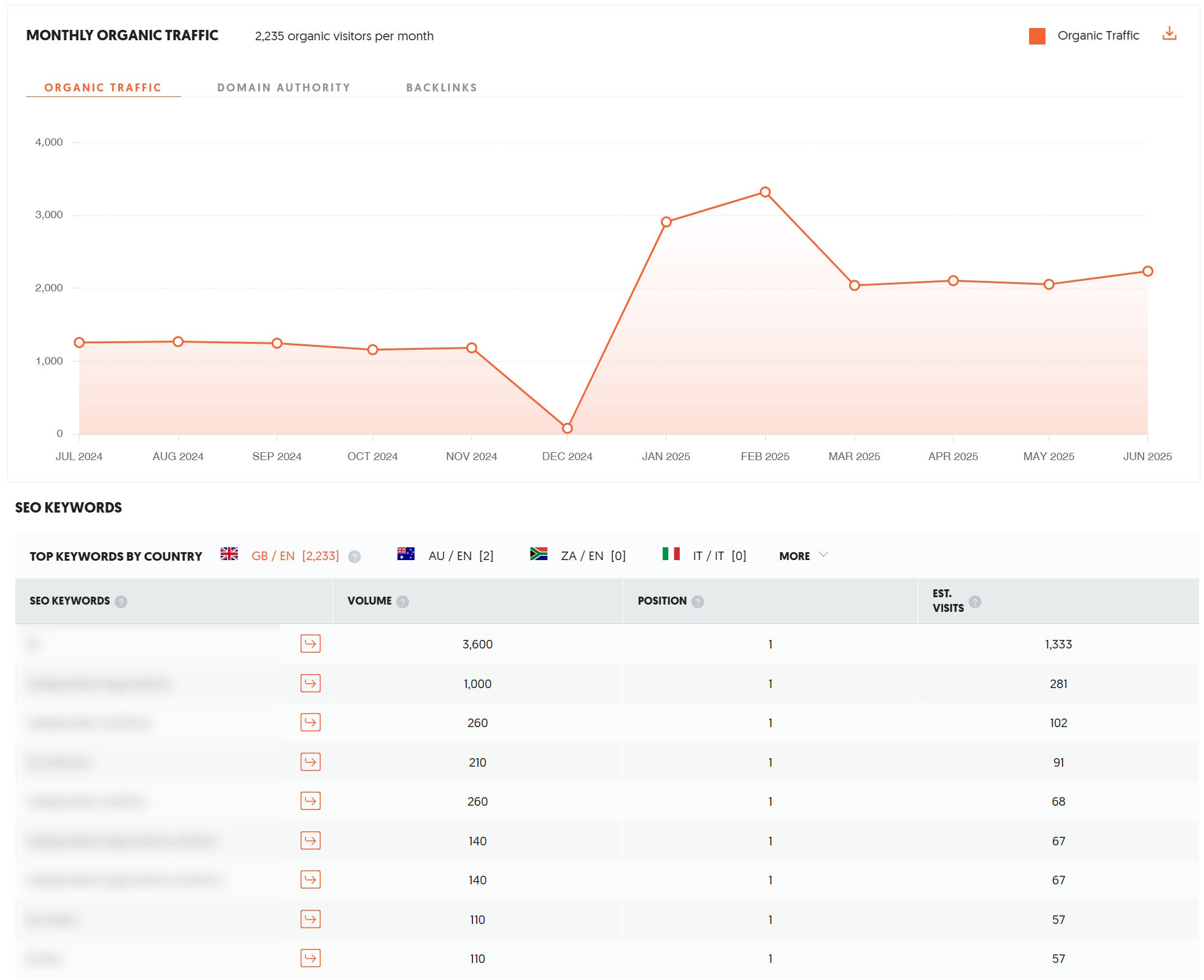
Task: Click arrow icon for 210 volume keyword row
Action: click(310, 762)
